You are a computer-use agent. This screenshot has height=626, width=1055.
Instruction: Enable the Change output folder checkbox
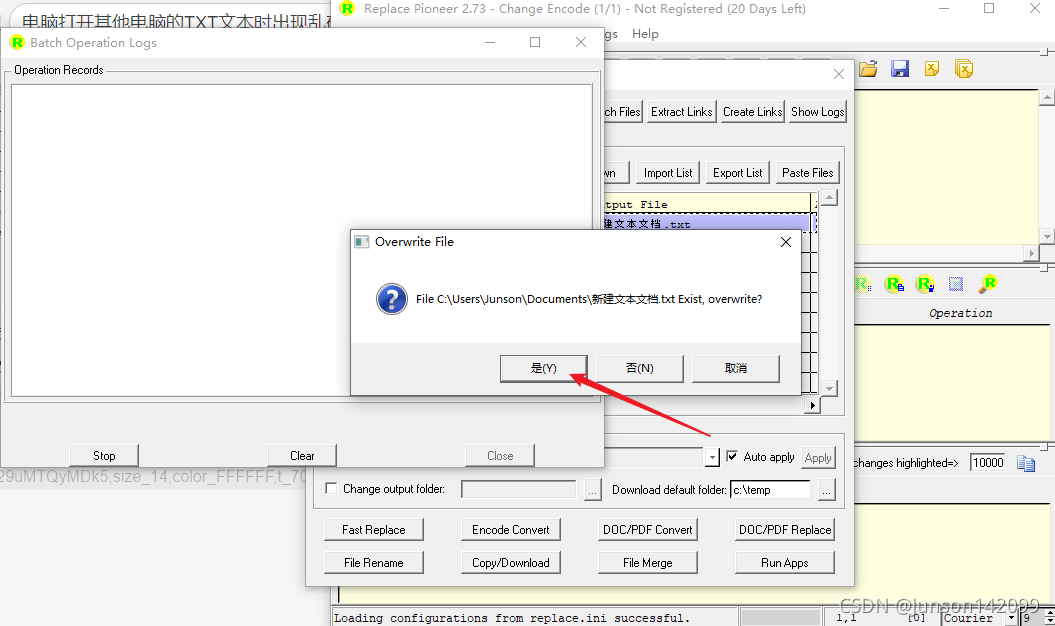coord(331,489)
